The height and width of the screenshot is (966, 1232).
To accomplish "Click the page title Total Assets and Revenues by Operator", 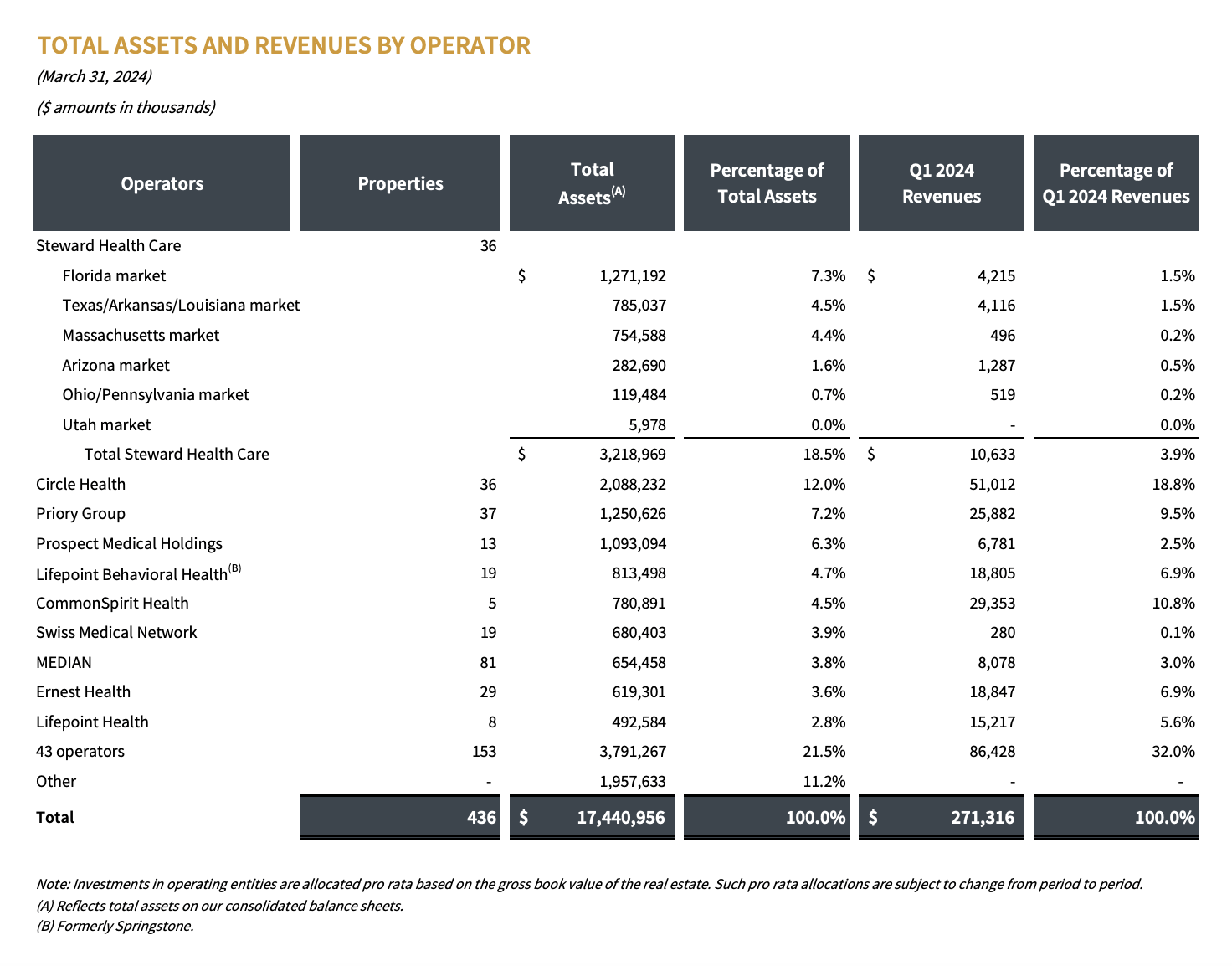I will 284,45.
